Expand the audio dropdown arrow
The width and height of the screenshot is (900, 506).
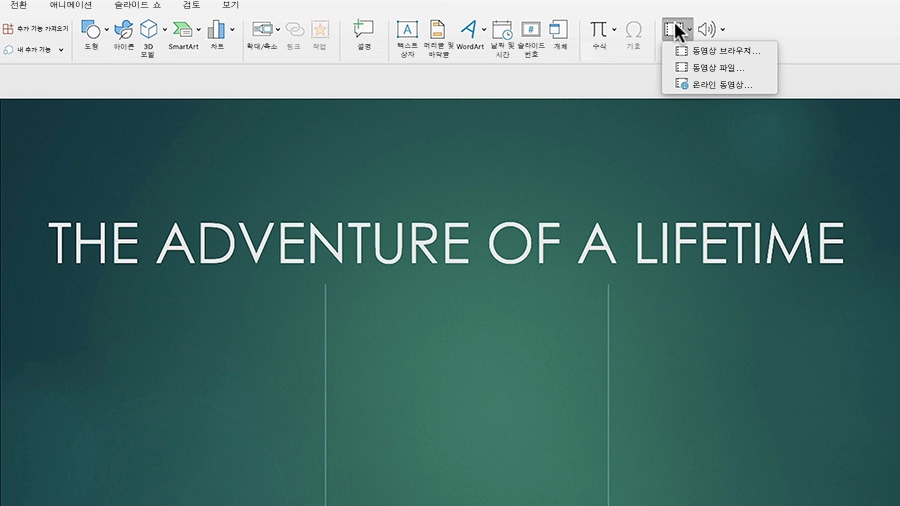723,29
